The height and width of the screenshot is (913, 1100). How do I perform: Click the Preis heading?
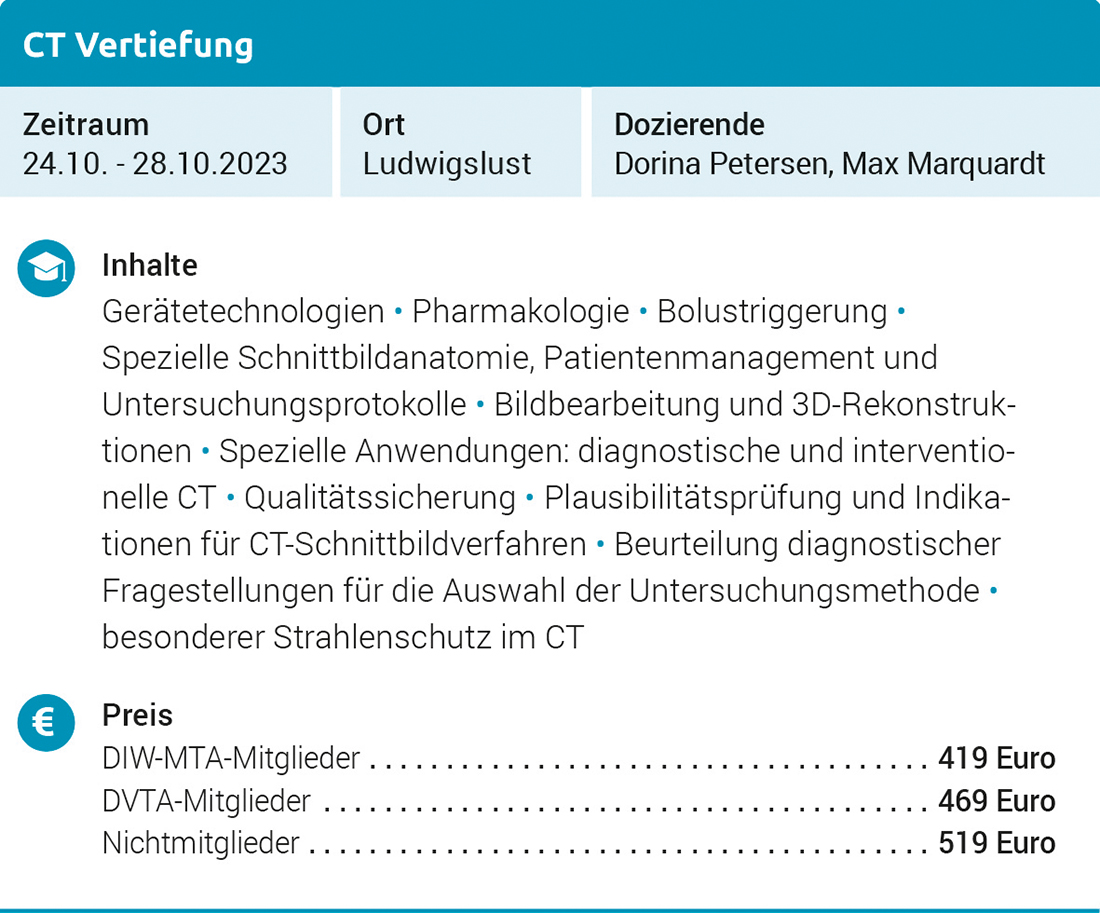[137, 716]
